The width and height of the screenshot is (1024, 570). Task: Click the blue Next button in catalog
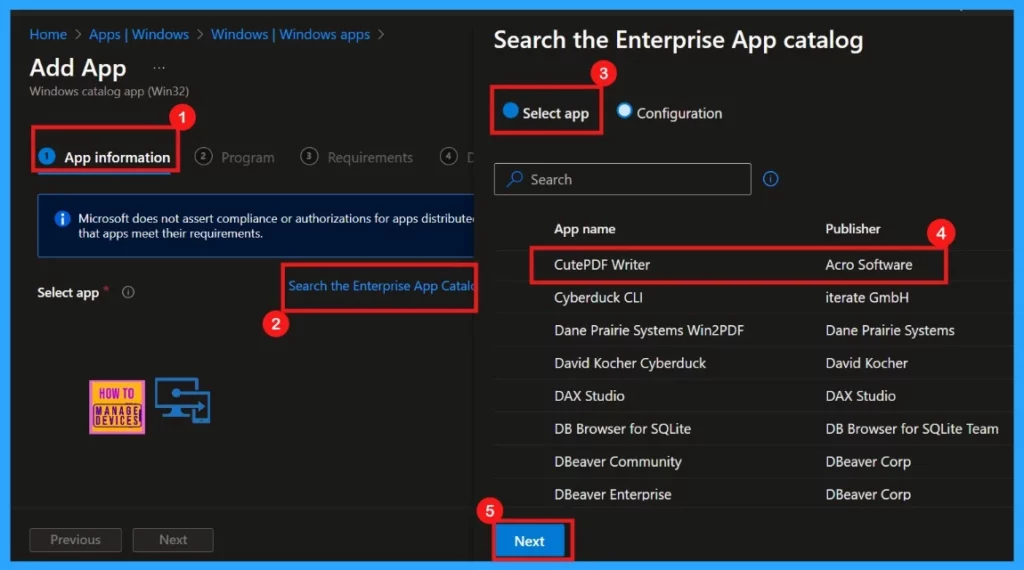[530, 541]
